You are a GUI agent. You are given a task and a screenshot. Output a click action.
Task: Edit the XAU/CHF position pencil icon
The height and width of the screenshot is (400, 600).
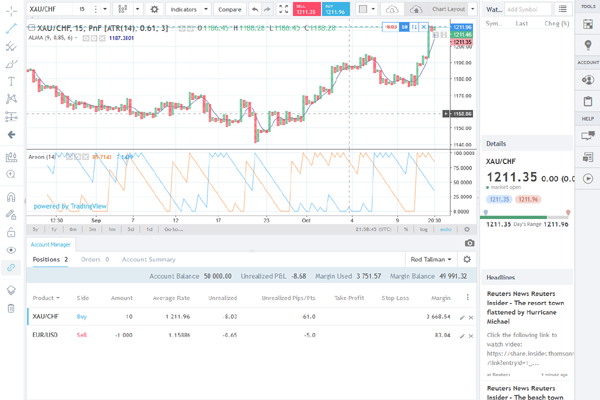(x=462, y=317)
